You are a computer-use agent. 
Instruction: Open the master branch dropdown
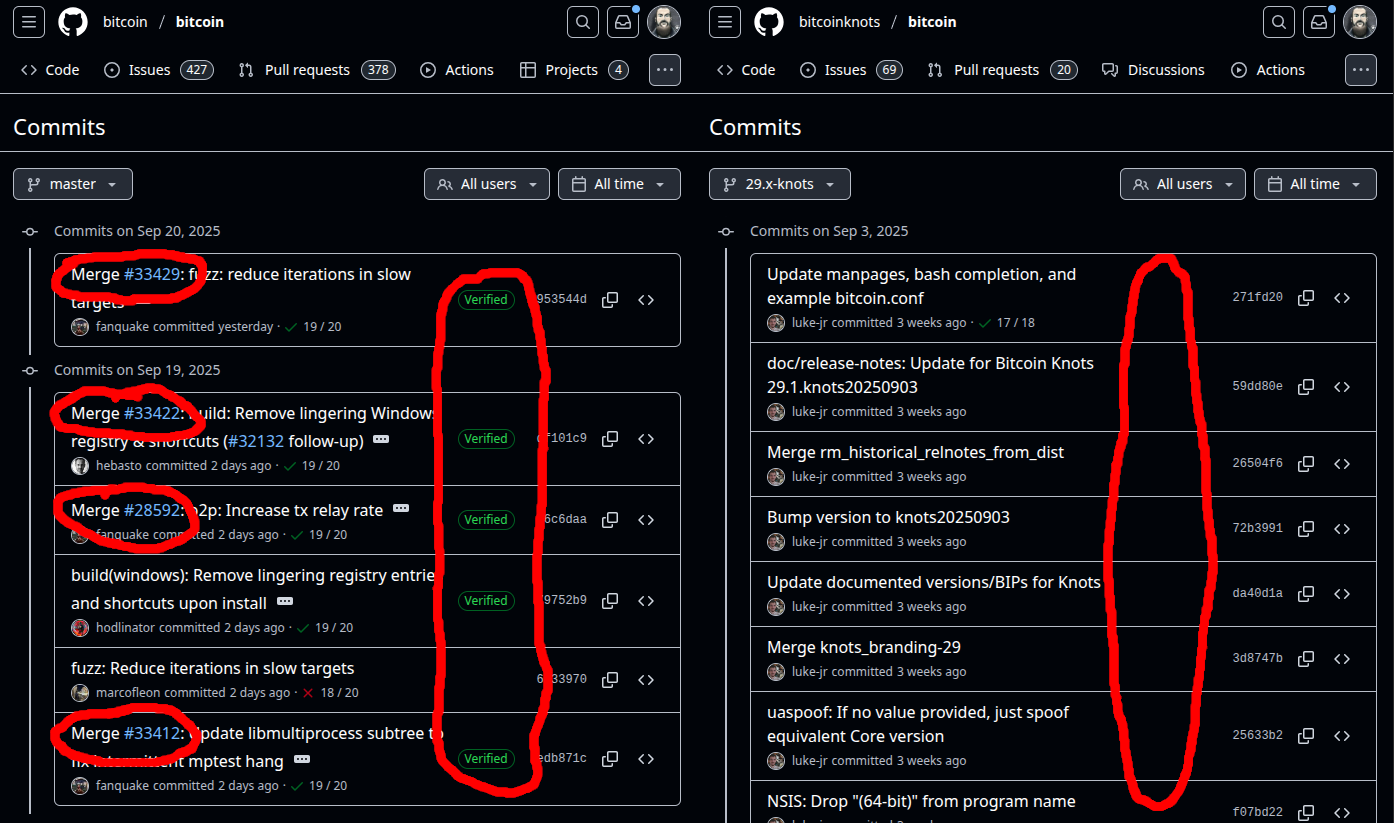click(x=73, y=184)
